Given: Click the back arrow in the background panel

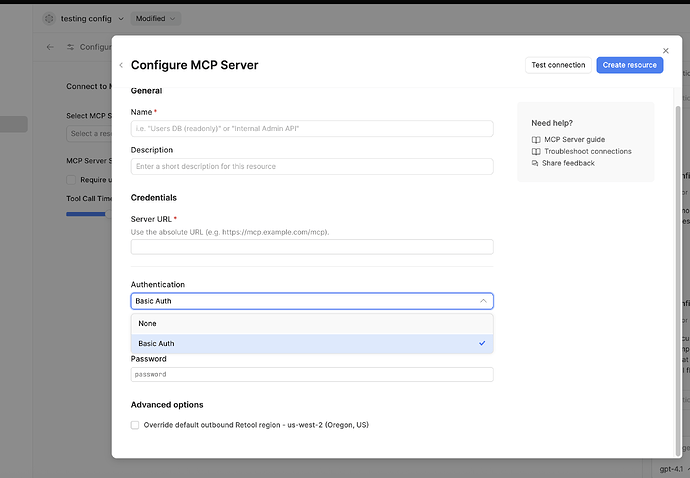Looking at the screenshot, I should [50, 47].
